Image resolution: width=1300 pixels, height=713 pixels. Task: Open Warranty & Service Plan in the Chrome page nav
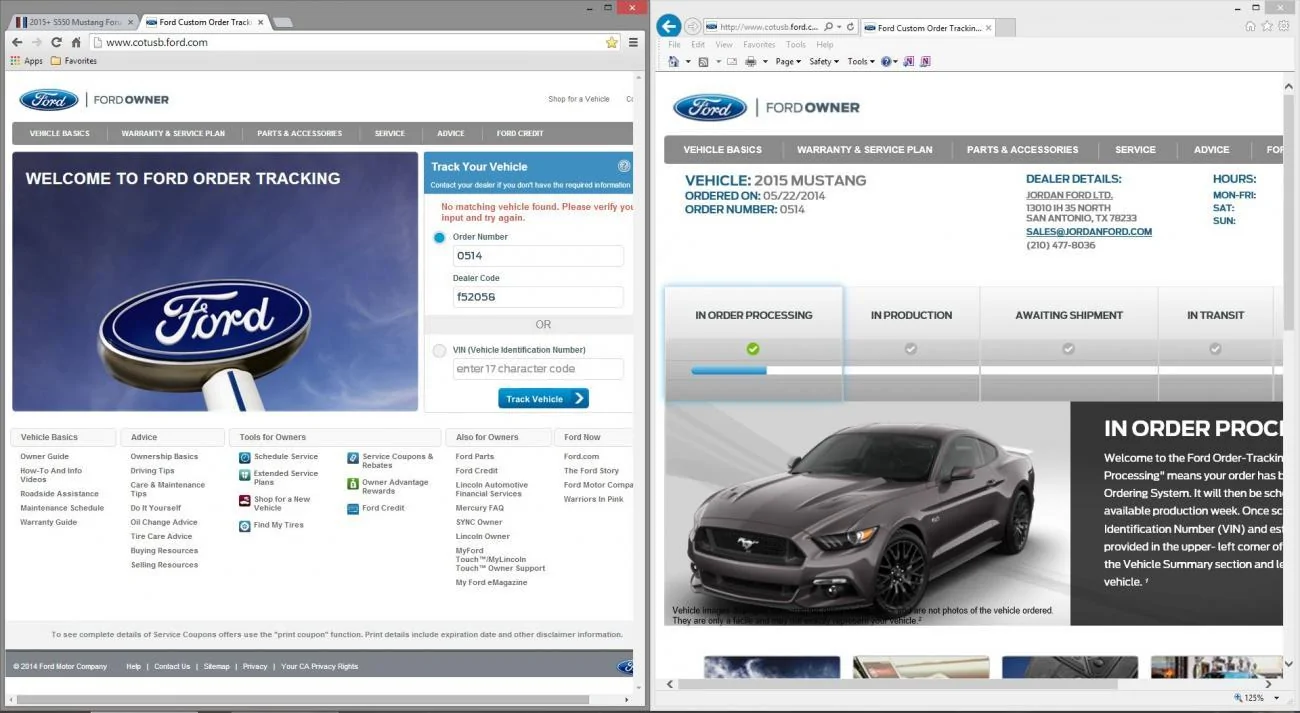click(x=173, y=133)
